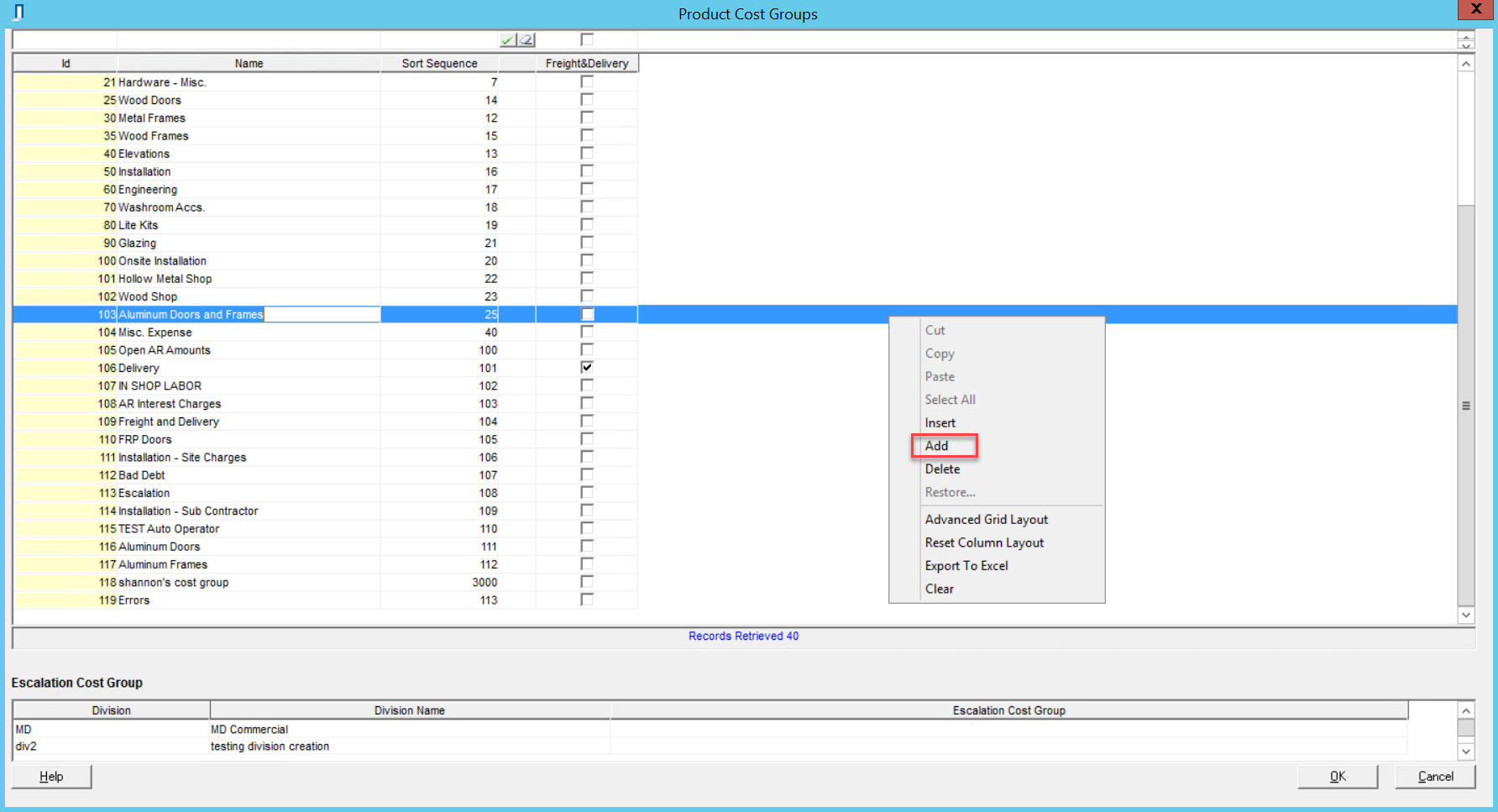Choose Insert from the context menu
Image resolution: width=1498 pixels, height=812 pixels.
940,422
